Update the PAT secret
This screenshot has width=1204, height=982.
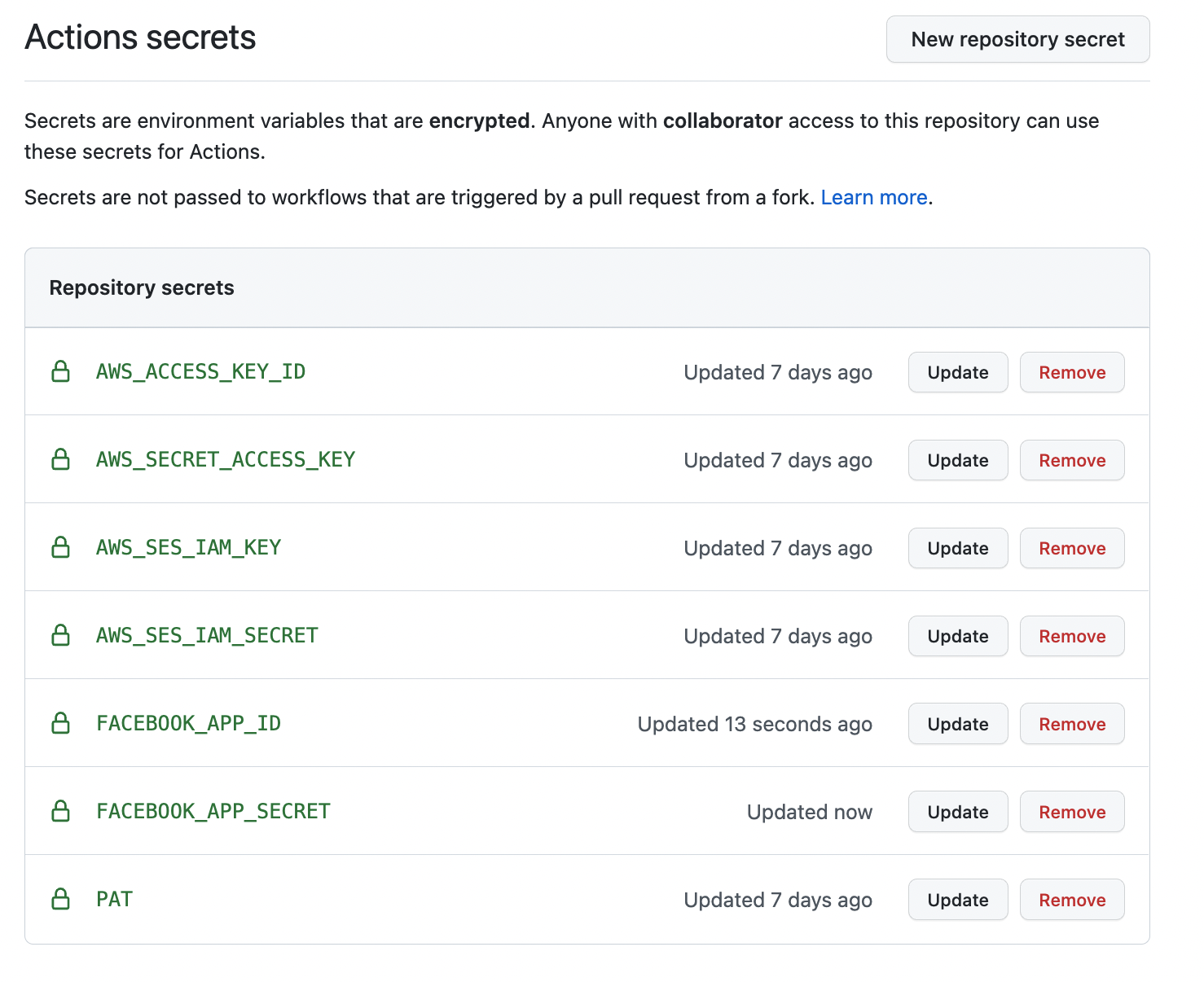pyautogui.click(x=957, y=900)
